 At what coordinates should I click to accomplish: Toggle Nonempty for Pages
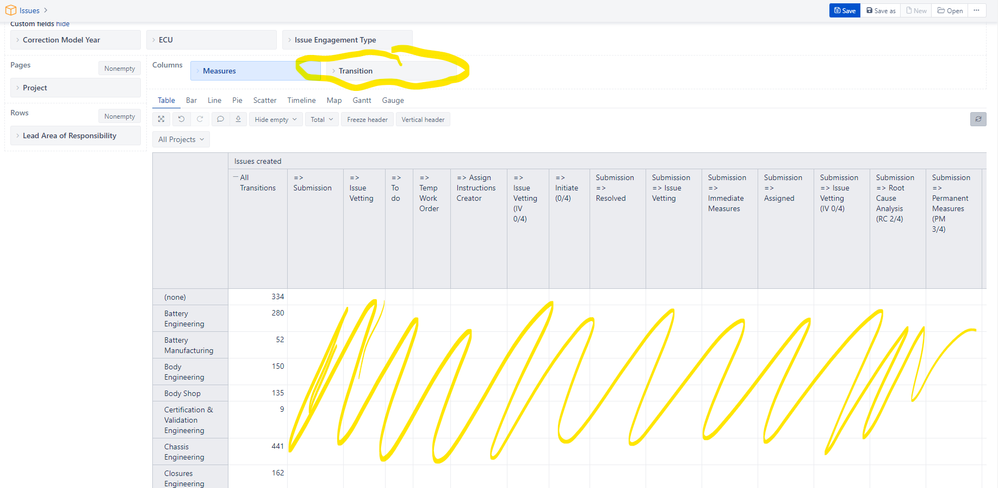(119, 68)
